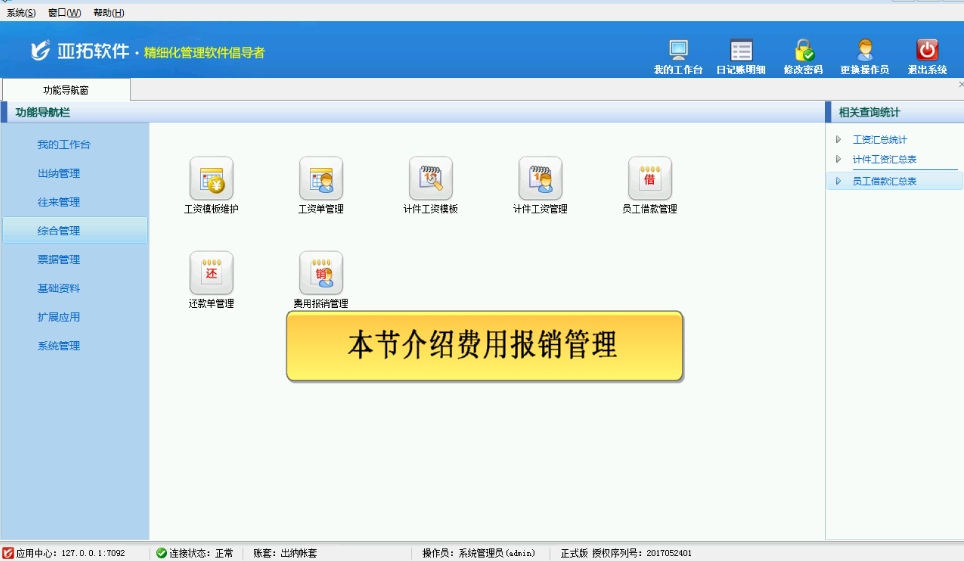The width and height of the screenshot is (964, 561).
Task: Click 修改密码 lock icon
Action: click(803, 51)
